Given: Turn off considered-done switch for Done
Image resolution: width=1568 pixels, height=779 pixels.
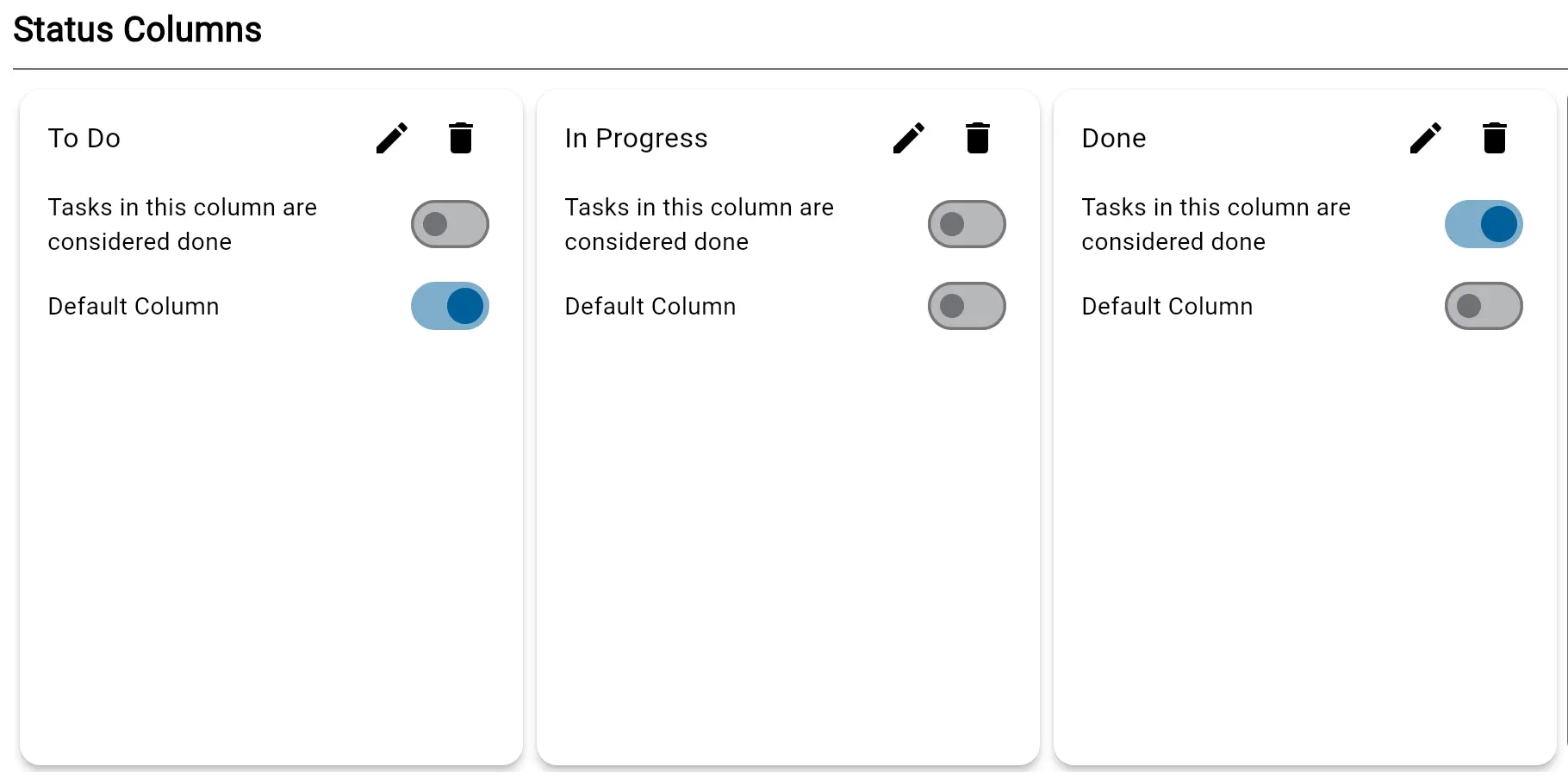Looking at the screenshot, I should click(x=1484, y=224).
